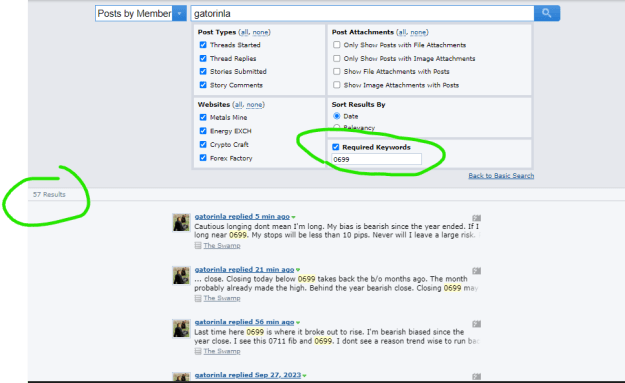This screenshot has height=383, width=625.
Task: Click thread icon beside The Swamp, 5 min post
Action: click(198, 246)
